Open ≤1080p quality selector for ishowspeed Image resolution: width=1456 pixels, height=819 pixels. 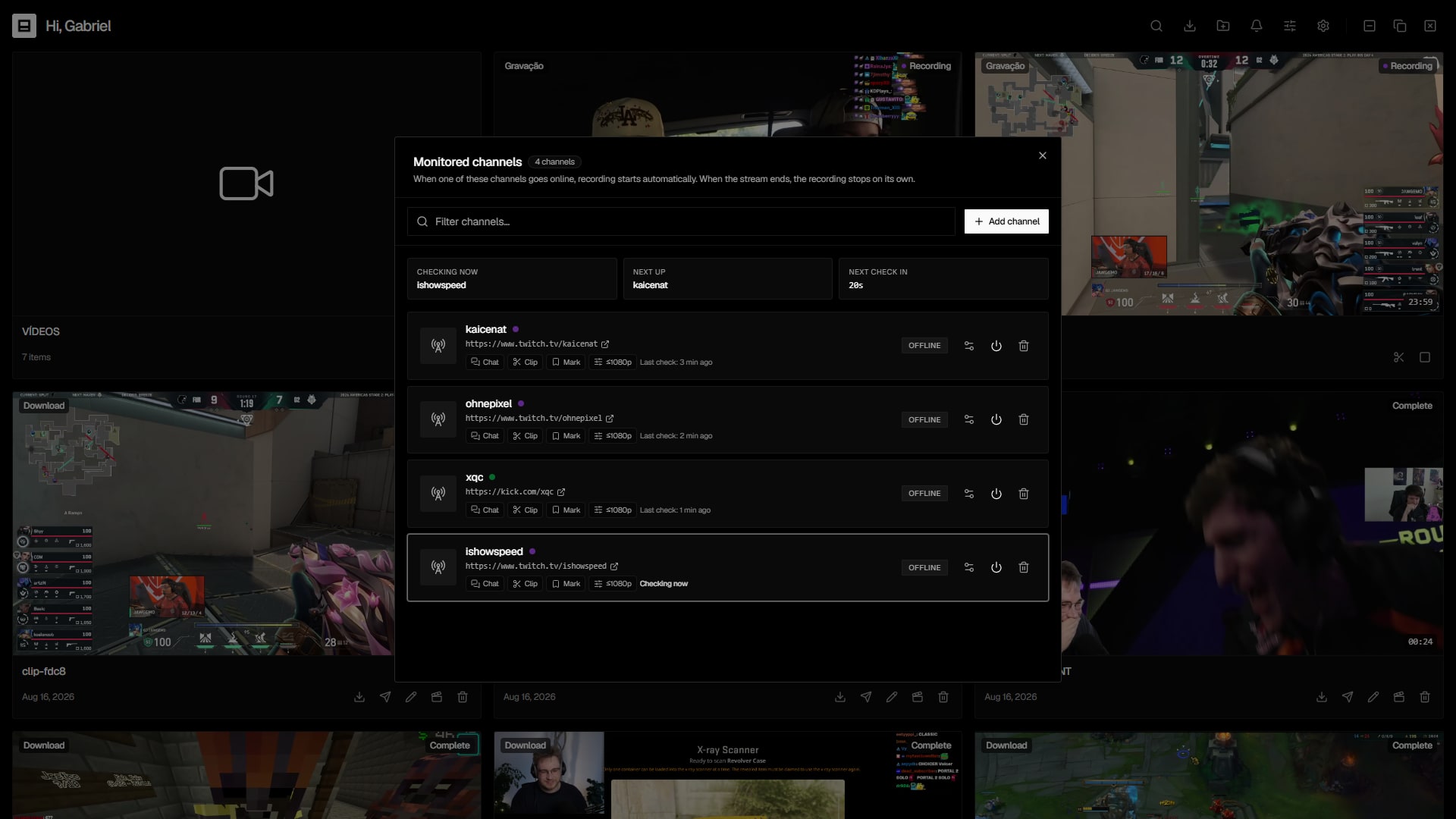pos(613,584)
